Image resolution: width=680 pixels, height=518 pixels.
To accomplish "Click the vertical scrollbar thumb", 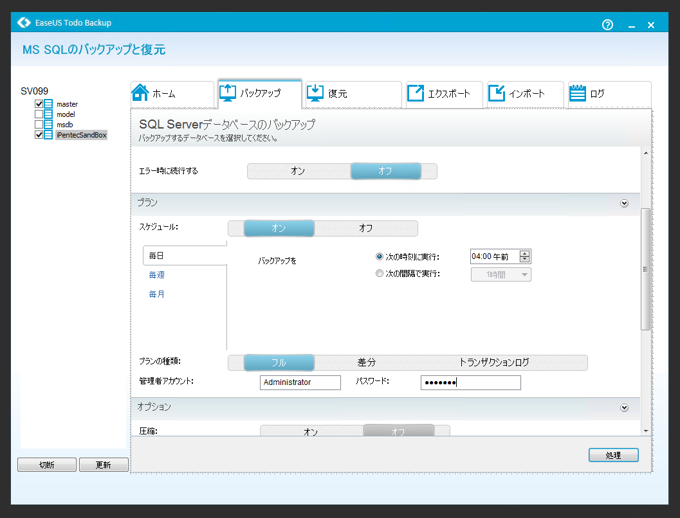I will pyautogui.click(x=645, y=269).
